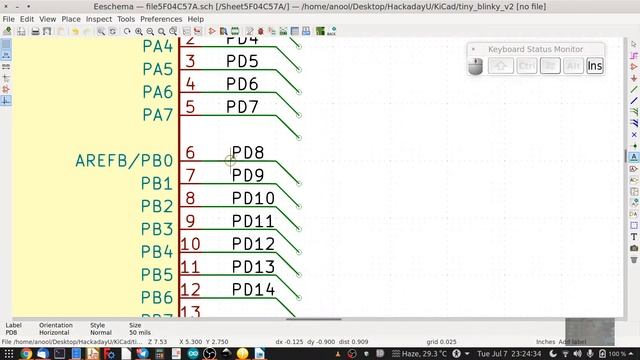Open the Place menu

coord(71,19)
